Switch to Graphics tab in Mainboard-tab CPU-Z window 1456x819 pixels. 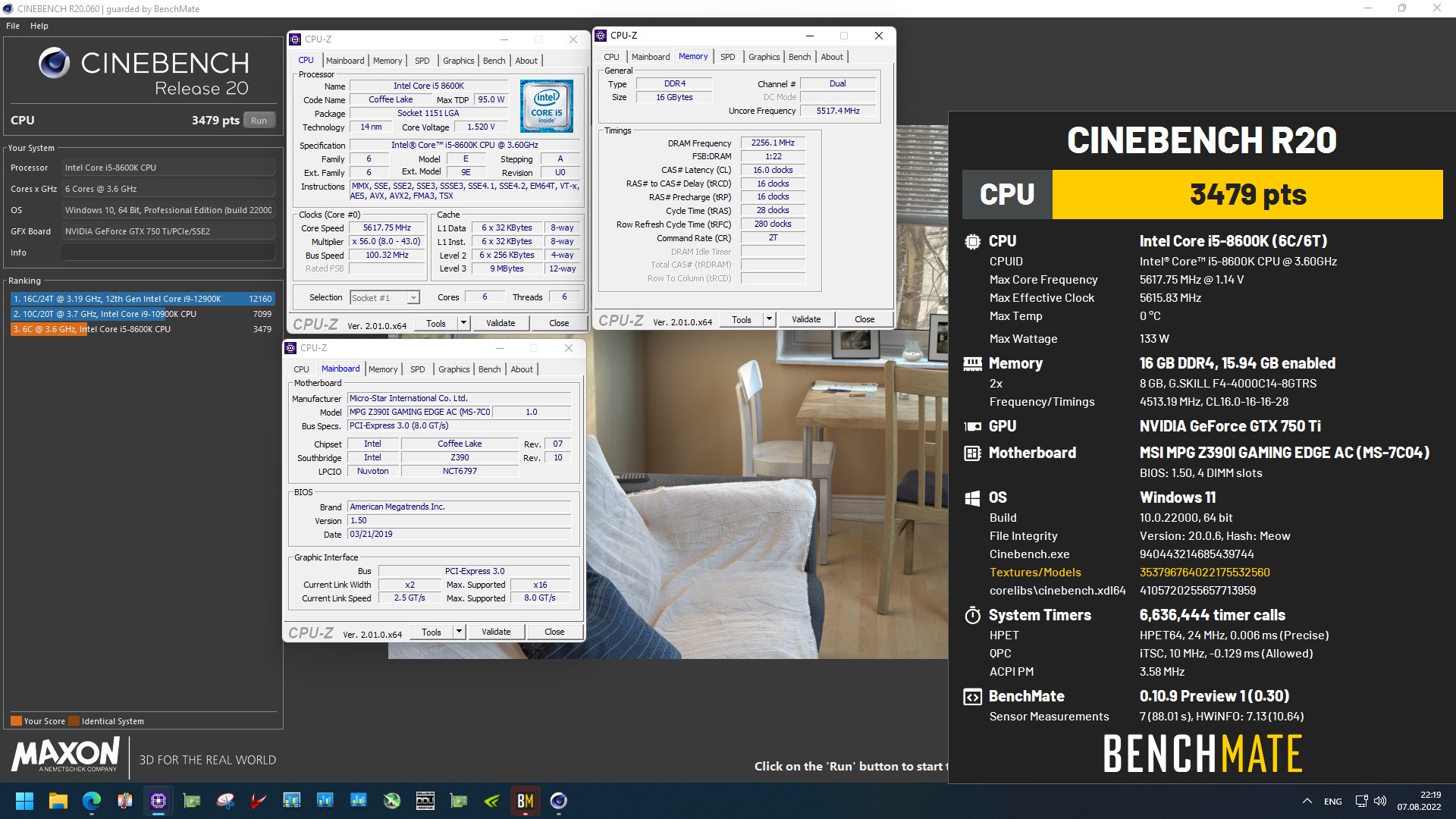pos(454,369)
